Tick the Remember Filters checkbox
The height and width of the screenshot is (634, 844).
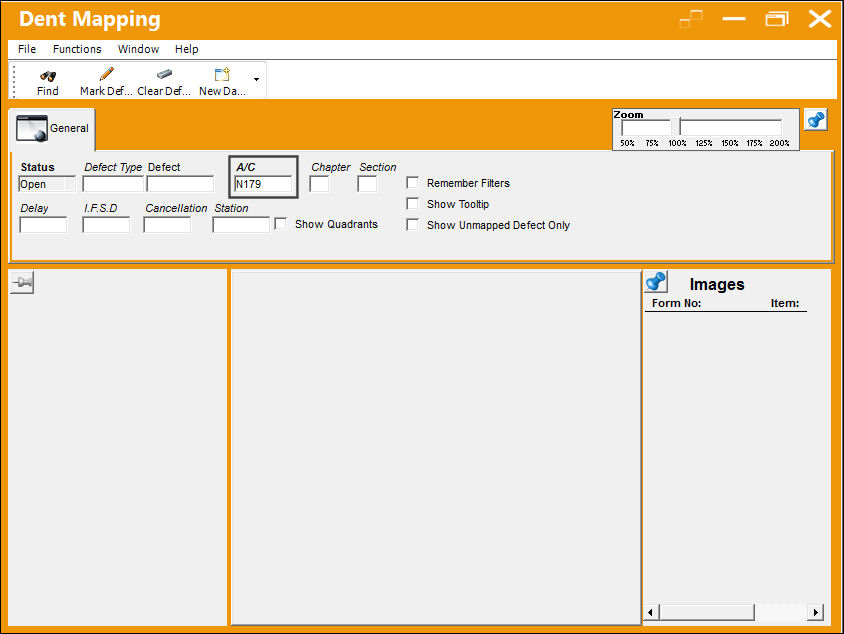(412, 182)
